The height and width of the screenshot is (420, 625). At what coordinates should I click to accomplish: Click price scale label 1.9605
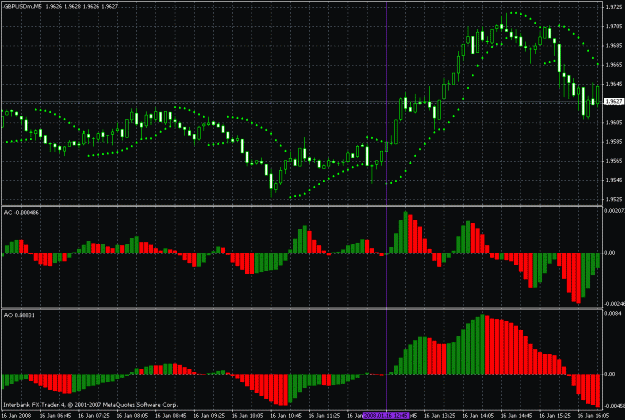(x=614, y=122)
